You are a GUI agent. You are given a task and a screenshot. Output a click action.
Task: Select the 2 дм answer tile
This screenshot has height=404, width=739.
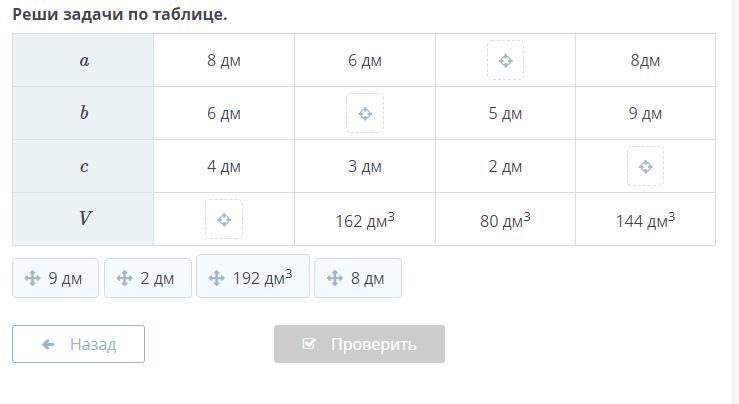[x=148, y=279]
